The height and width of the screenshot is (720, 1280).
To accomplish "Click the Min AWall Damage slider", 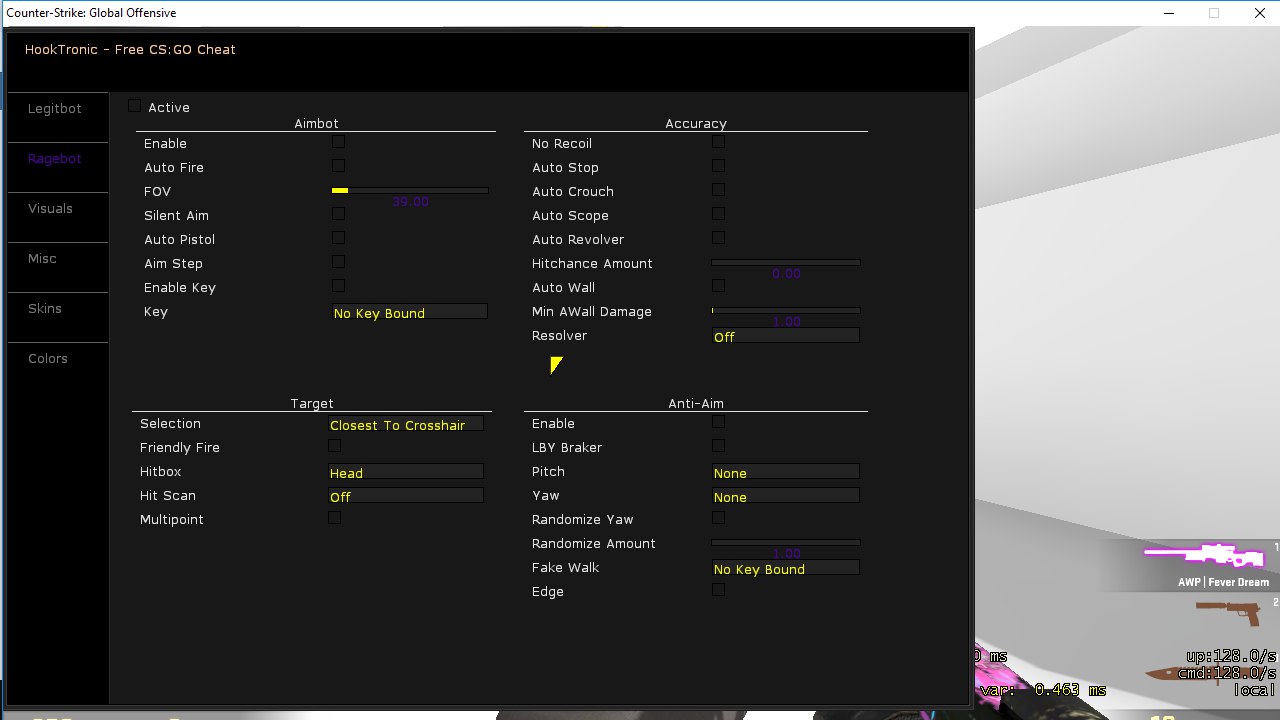I will pos(786,310).
